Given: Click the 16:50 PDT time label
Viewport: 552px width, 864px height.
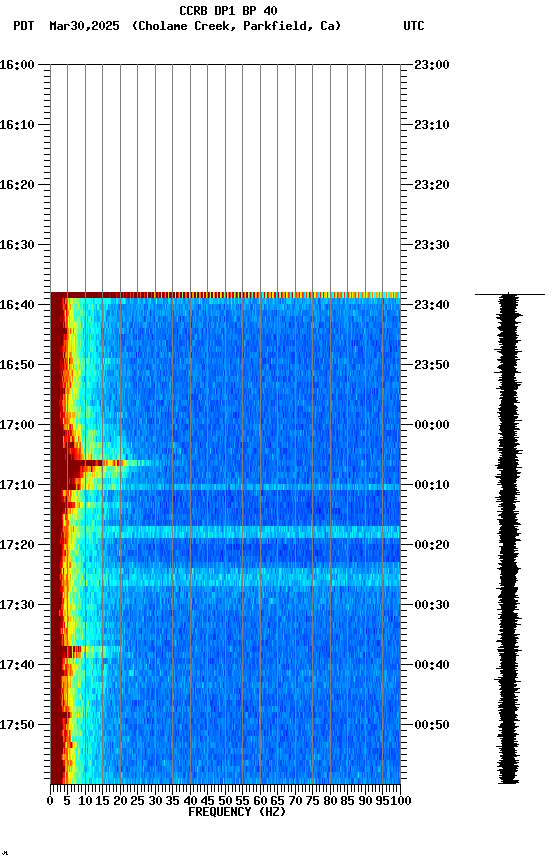Looking at the screenshot, I should pyautogui.click(x=17, y=365).
